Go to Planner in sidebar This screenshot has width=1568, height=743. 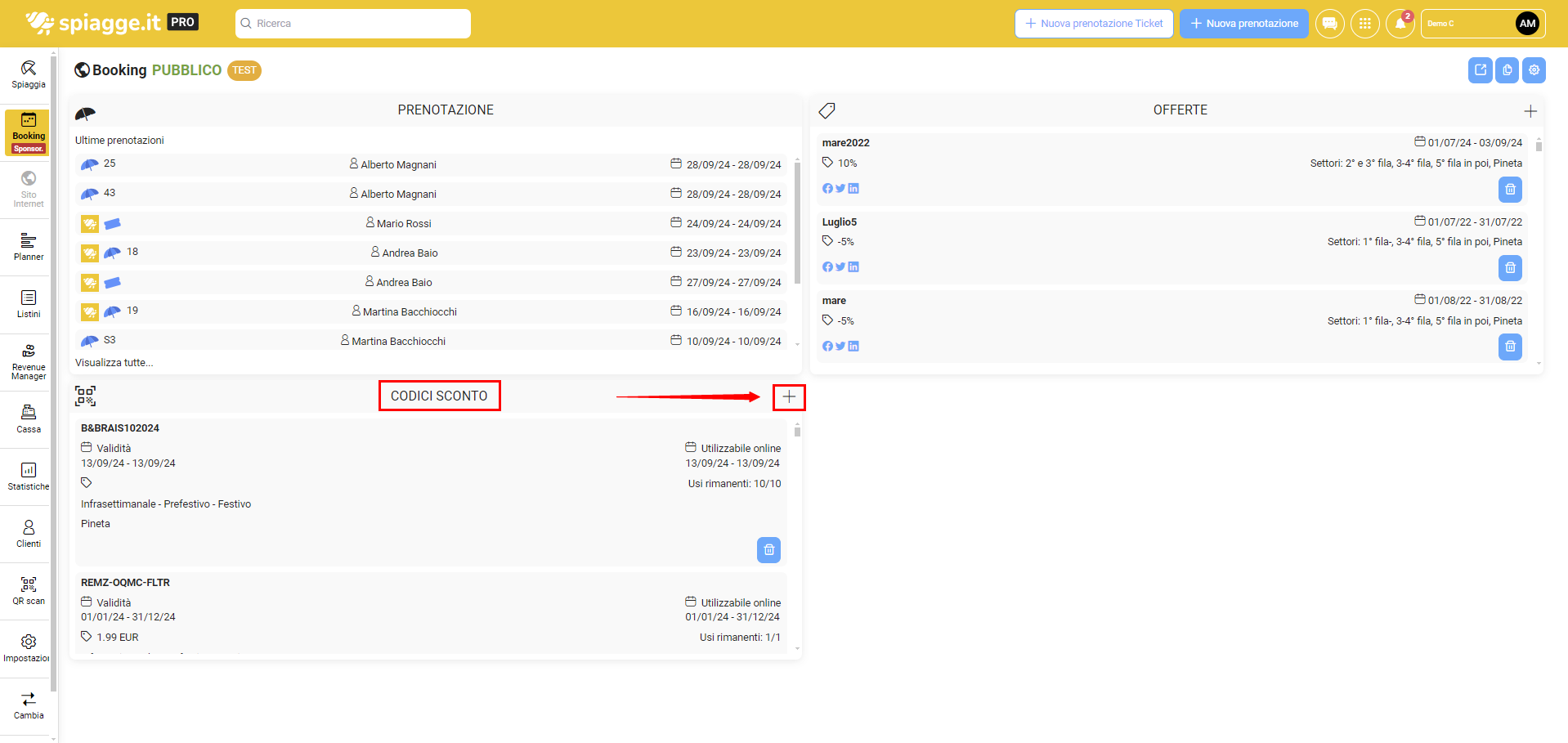click(x=29, y=247)
